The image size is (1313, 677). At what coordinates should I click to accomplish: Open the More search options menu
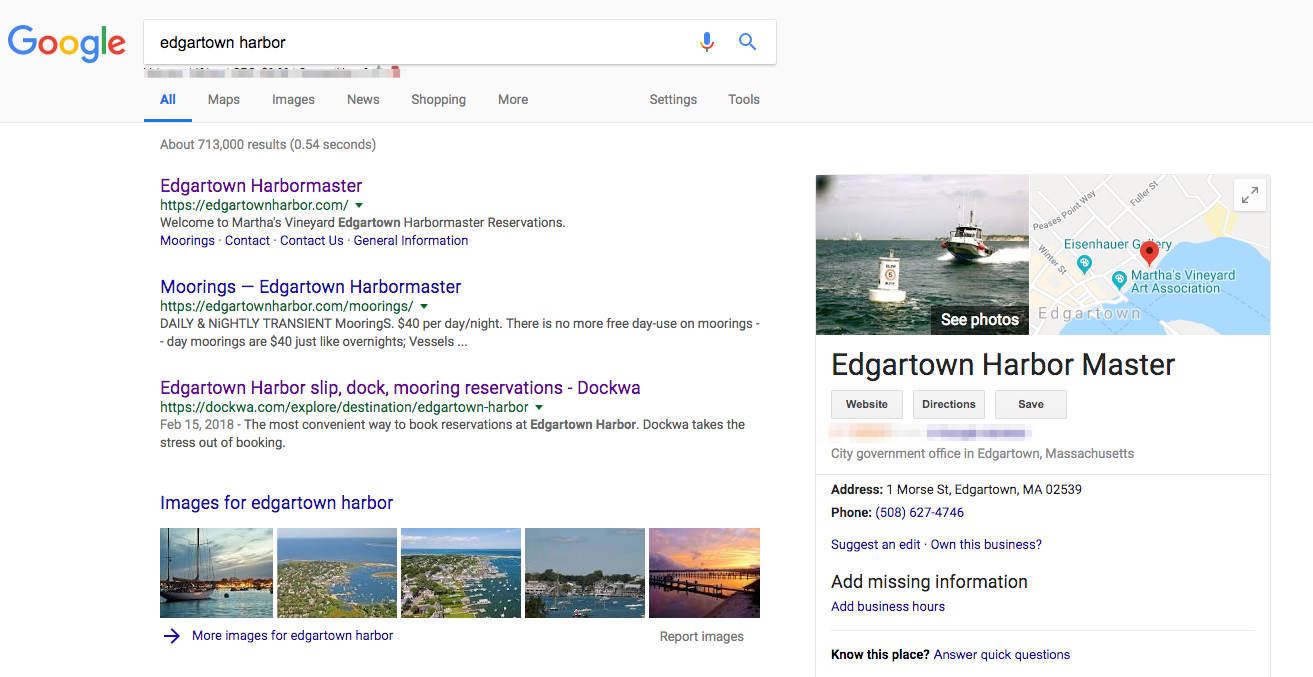pyautogui.click(x=513, y=100)
